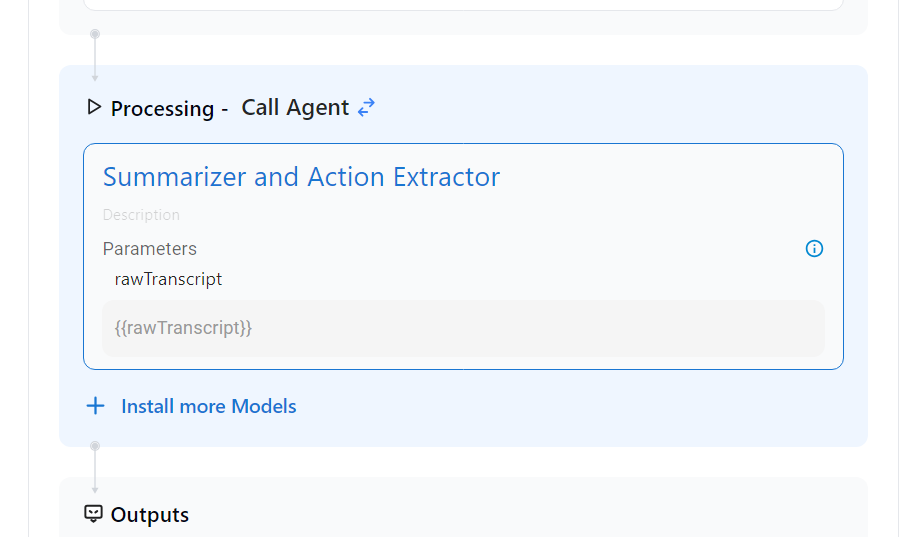Viewport: 906px width, 537px height.
Task: Select the Call Agent step type label
Action: (x=295, y=107)
